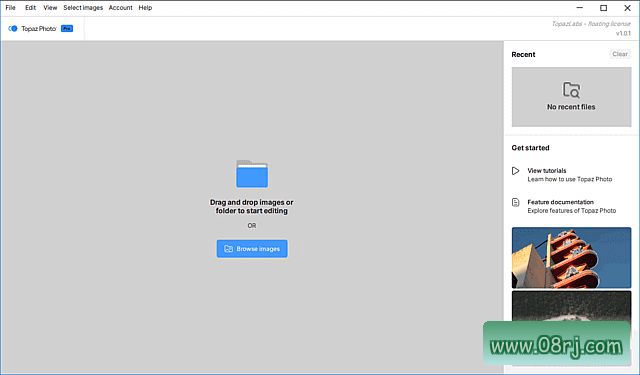Click the 'Learn how to use Topaz Photo' text
Viewport: 640px width, 375px height.
[x=570, y=179]
